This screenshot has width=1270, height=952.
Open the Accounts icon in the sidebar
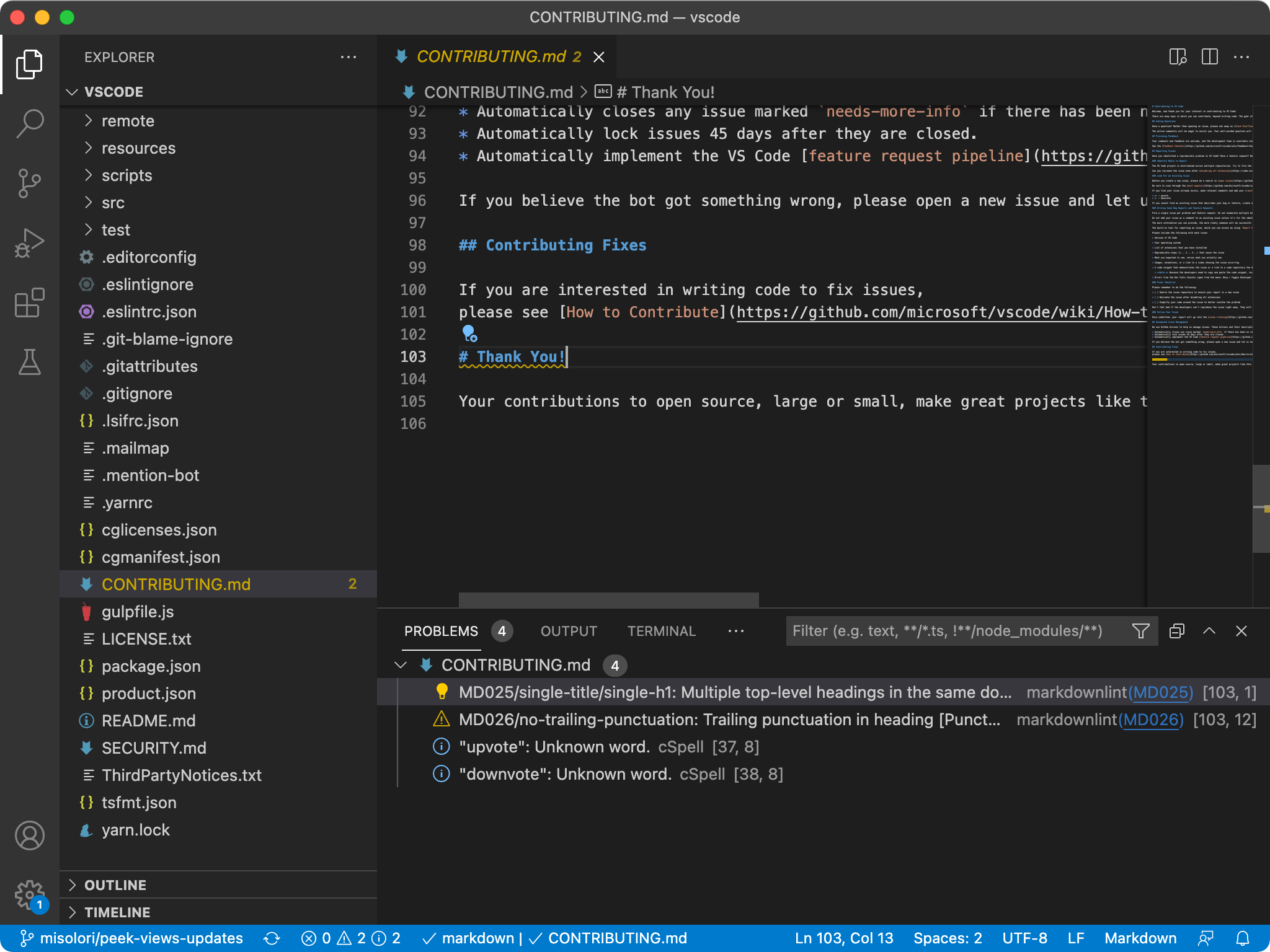pos(29,835)
